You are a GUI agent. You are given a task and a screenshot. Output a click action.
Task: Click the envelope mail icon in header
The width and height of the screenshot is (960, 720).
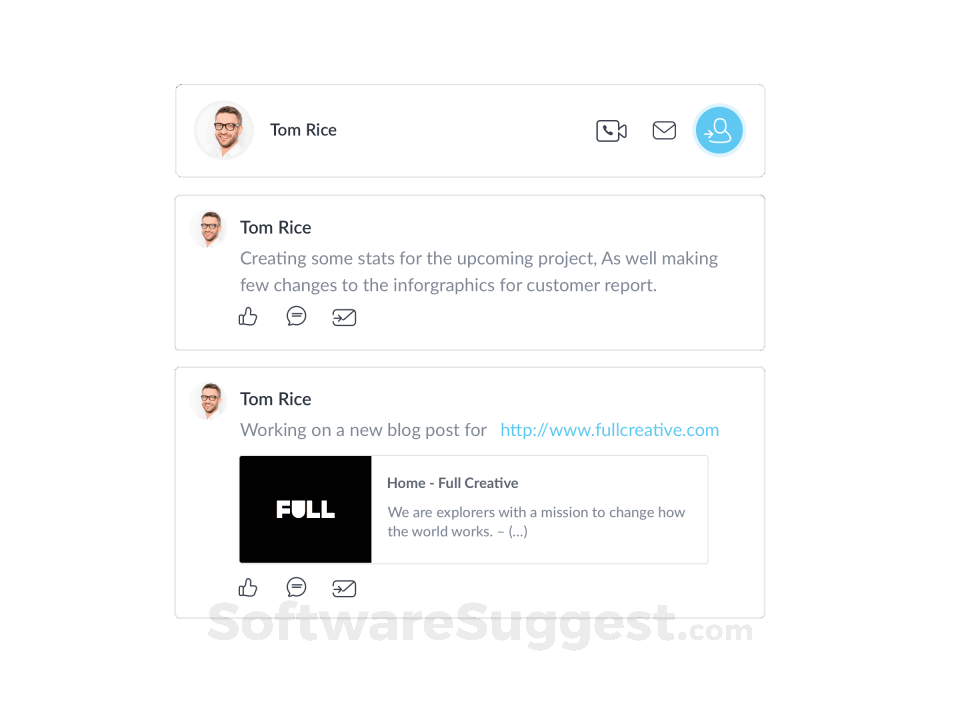click(x=664, y=130)
